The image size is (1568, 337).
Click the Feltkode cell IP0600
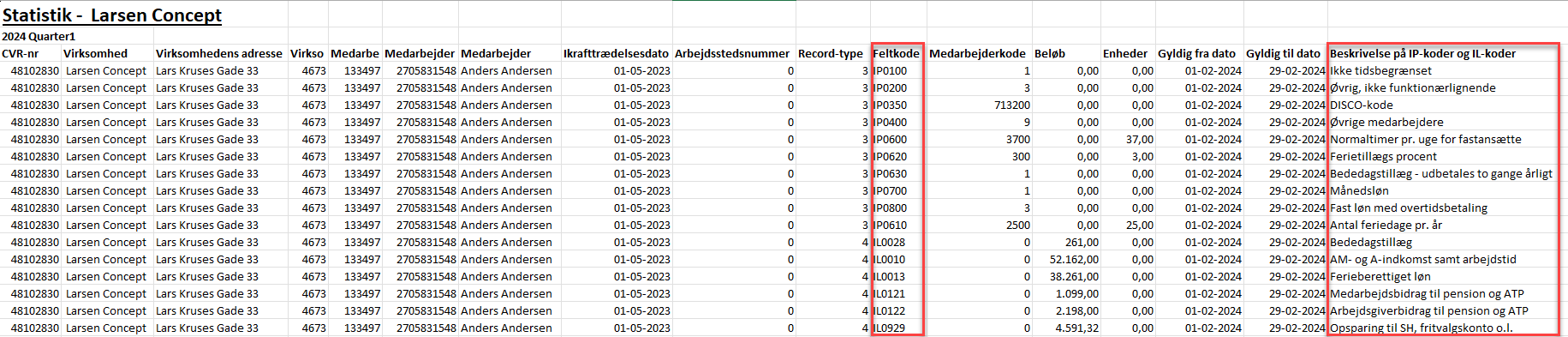890,139
